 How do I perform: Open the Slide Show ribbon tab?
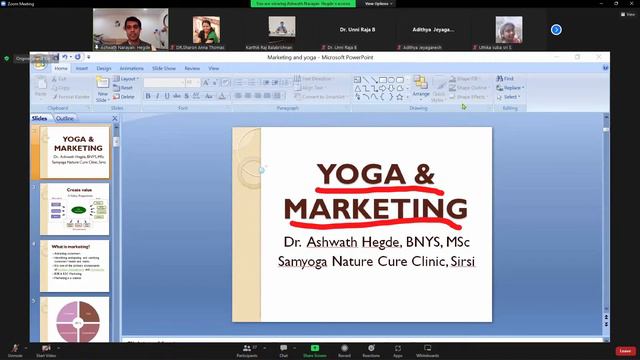coord(164,68)
